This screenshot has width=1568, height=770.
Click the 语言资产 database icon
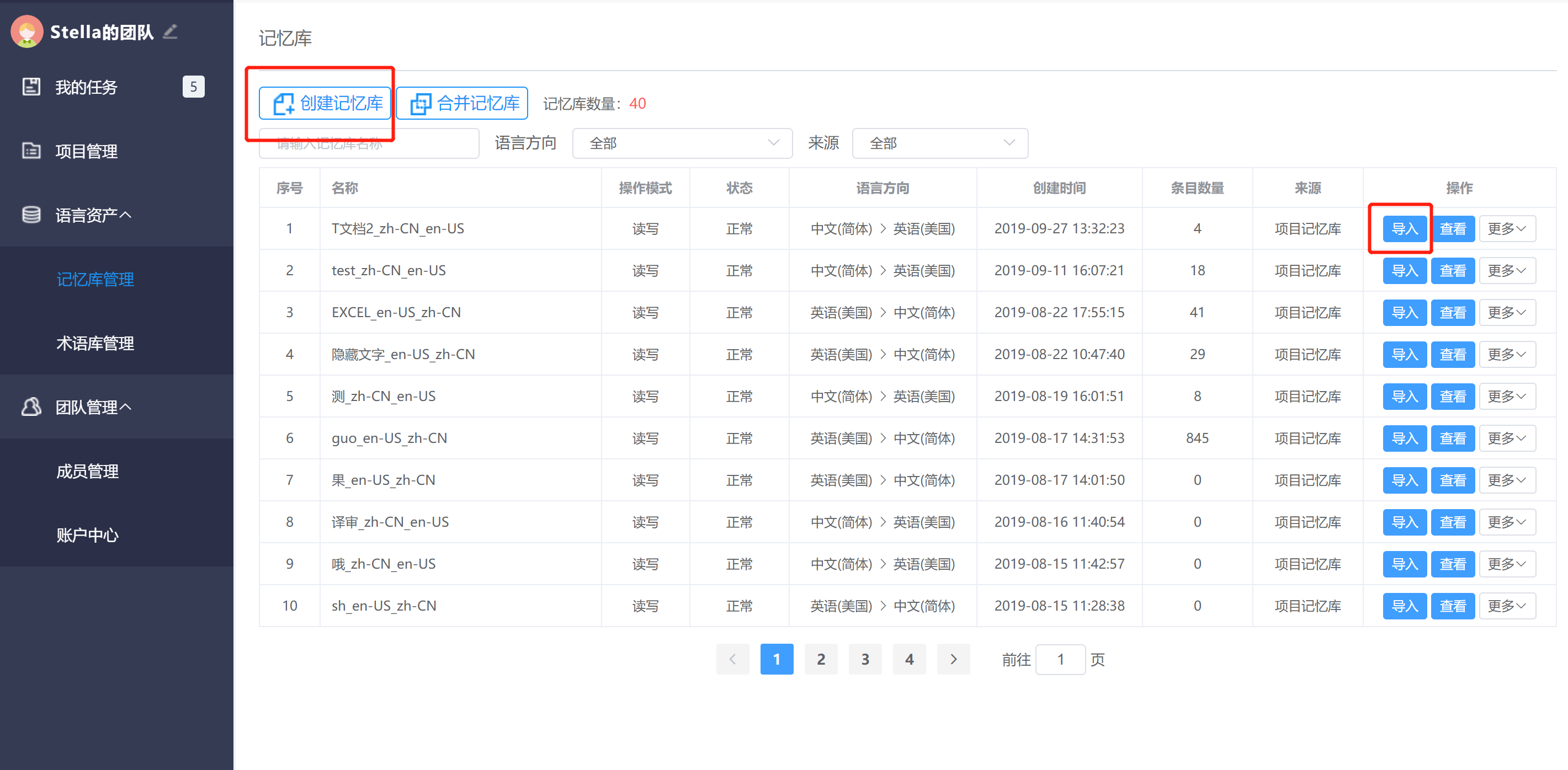pyautogui.click(x=30, y=215)
